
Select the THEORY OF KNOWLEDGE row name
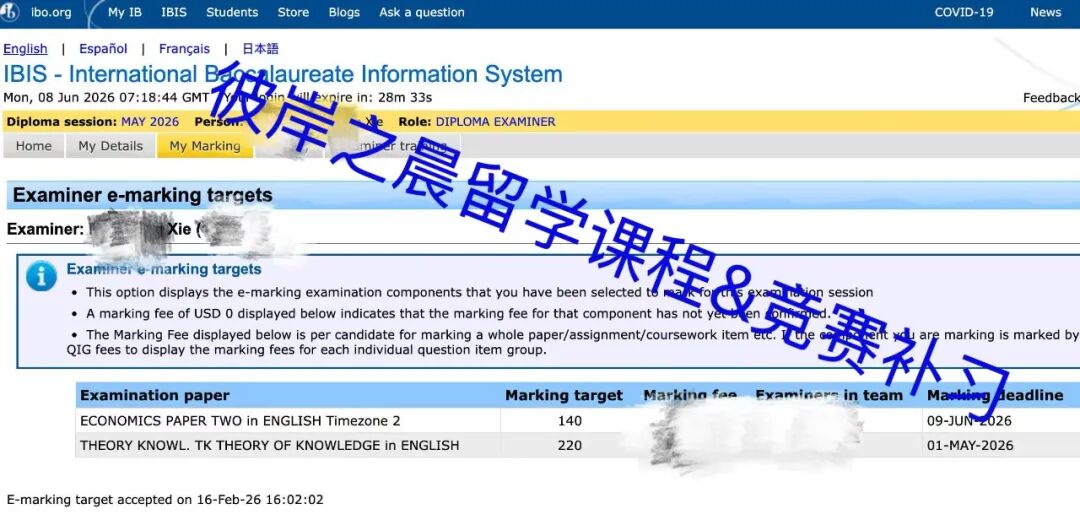pos(269,446)
